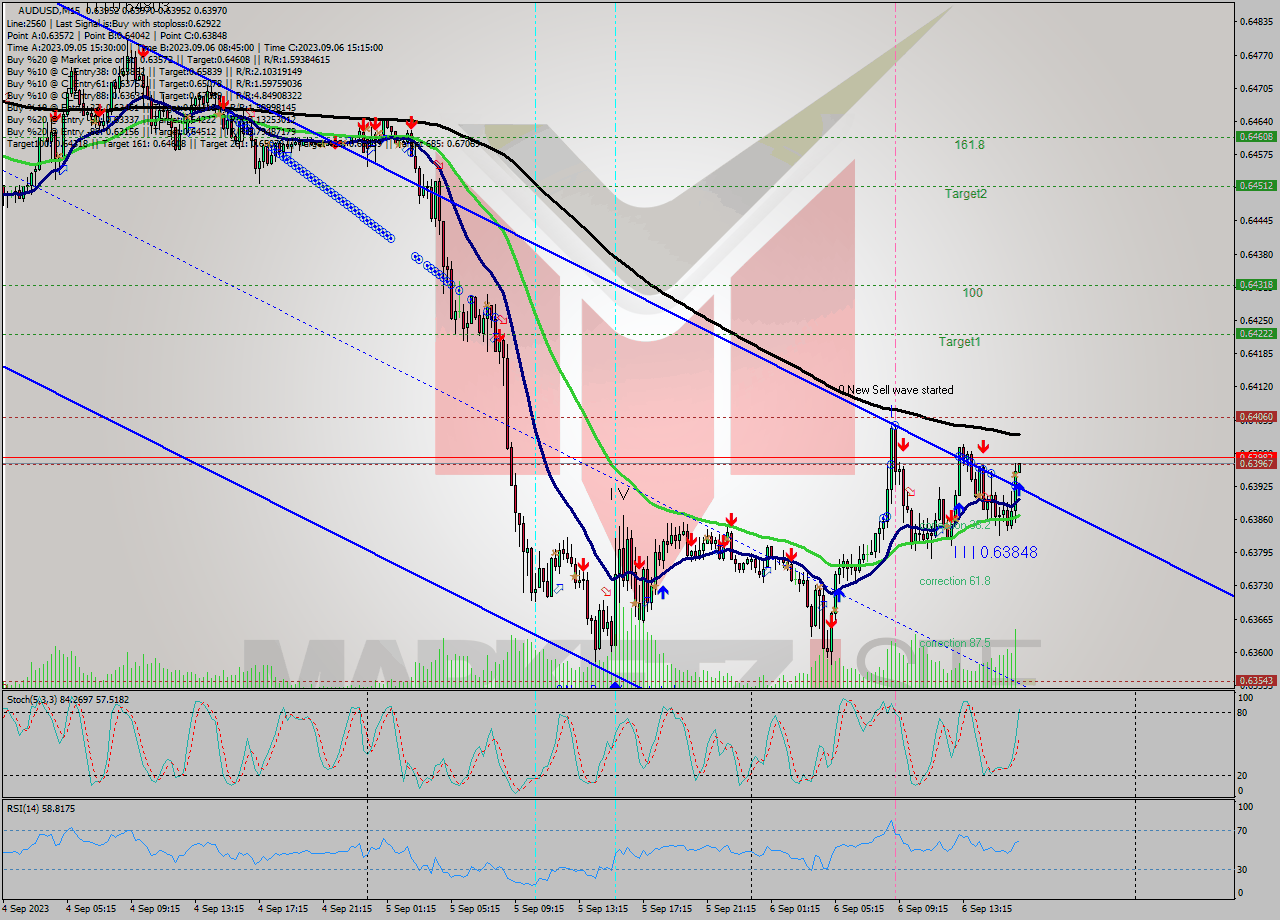1280x920 pixels.
Task: Click the green 0.64318 price tag
Action: tap(1256, 284)
